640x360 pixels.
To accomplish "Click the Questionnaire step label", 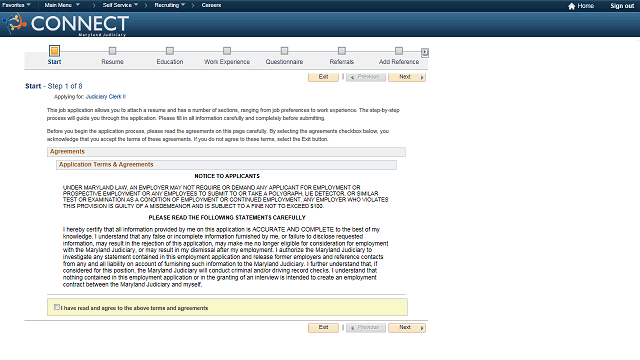I will click(284, 62).
